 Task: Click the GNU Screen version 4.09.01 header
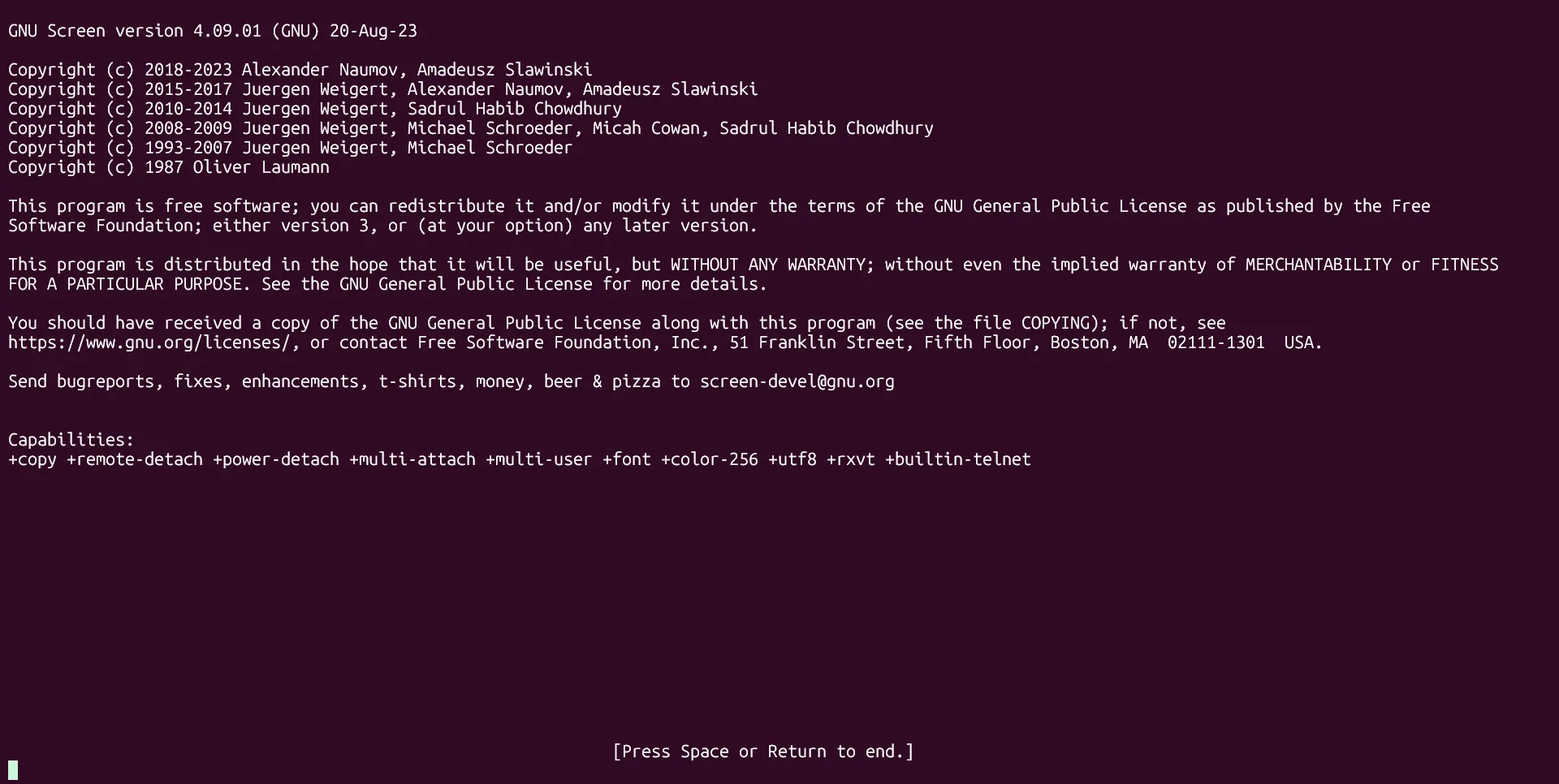pyautogui.click(x=212, y=31)
